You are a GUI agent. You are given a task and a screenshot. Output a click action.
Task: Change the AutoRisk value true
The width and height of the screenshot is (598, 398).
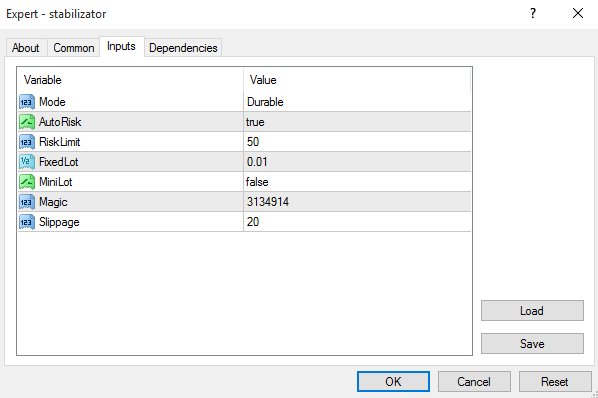click(357, 122)
